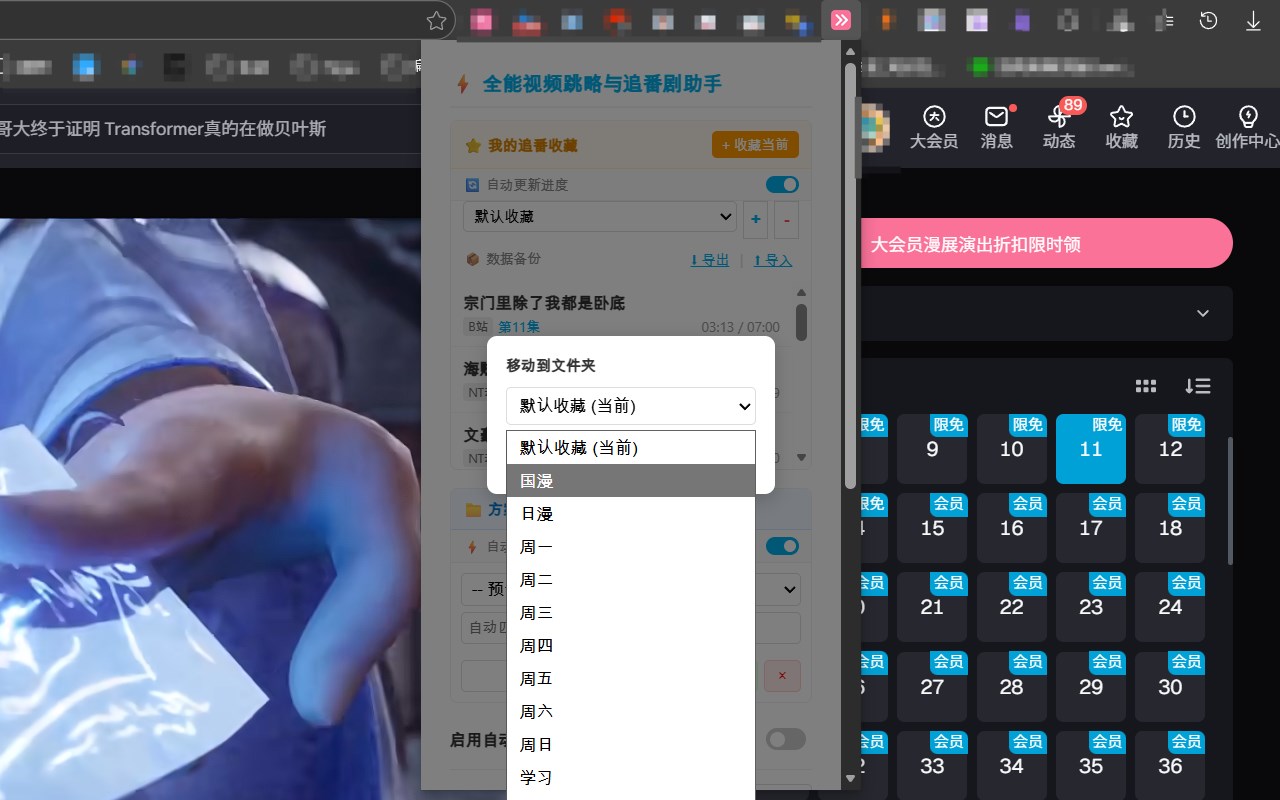Open the 移动到文件夹 combo box
Screen dimensions: 1280x800
click(x=631, y=406)
